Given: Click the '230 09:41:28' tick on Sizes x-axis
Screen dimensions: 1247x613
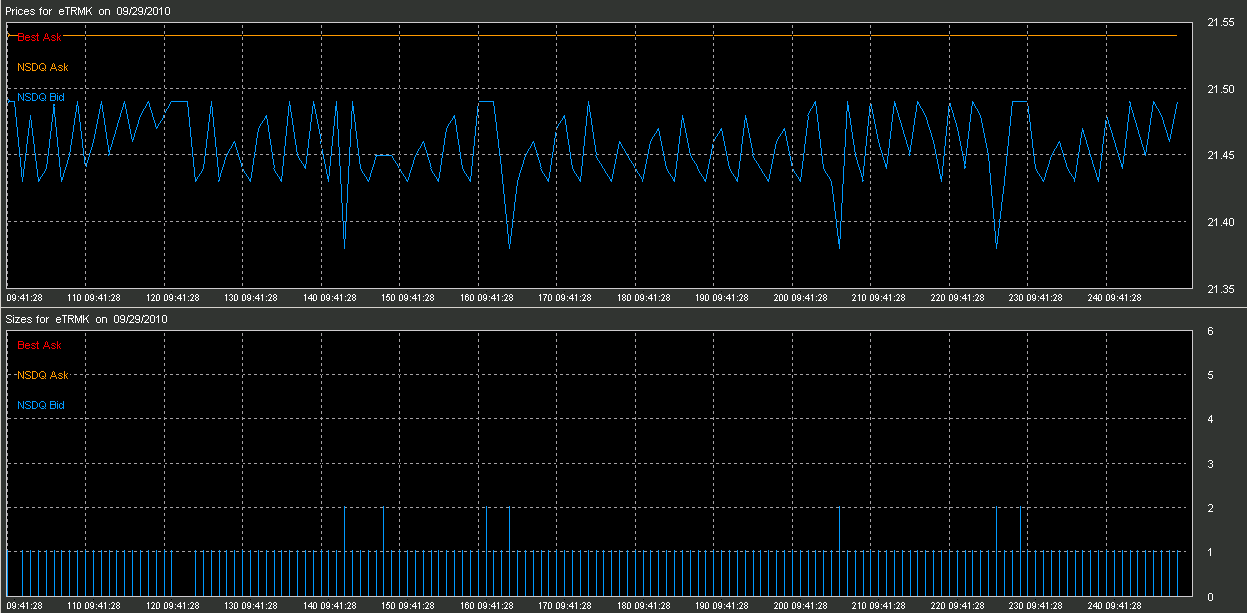Looking at the screenshot, I should (x=1027, y=605).
